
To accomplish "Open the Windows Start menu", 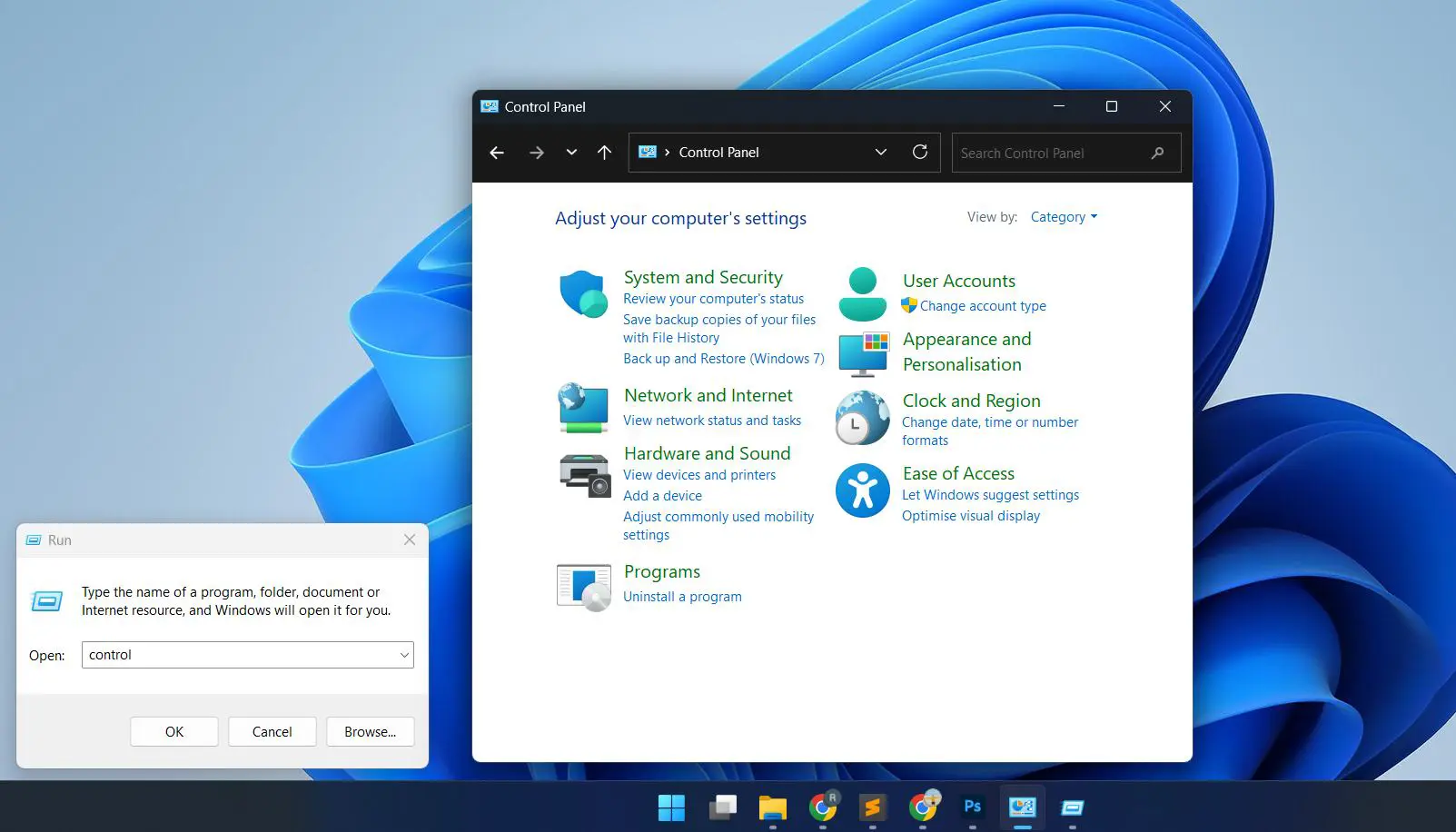I will pyautogui.click(x=671, y=807).
